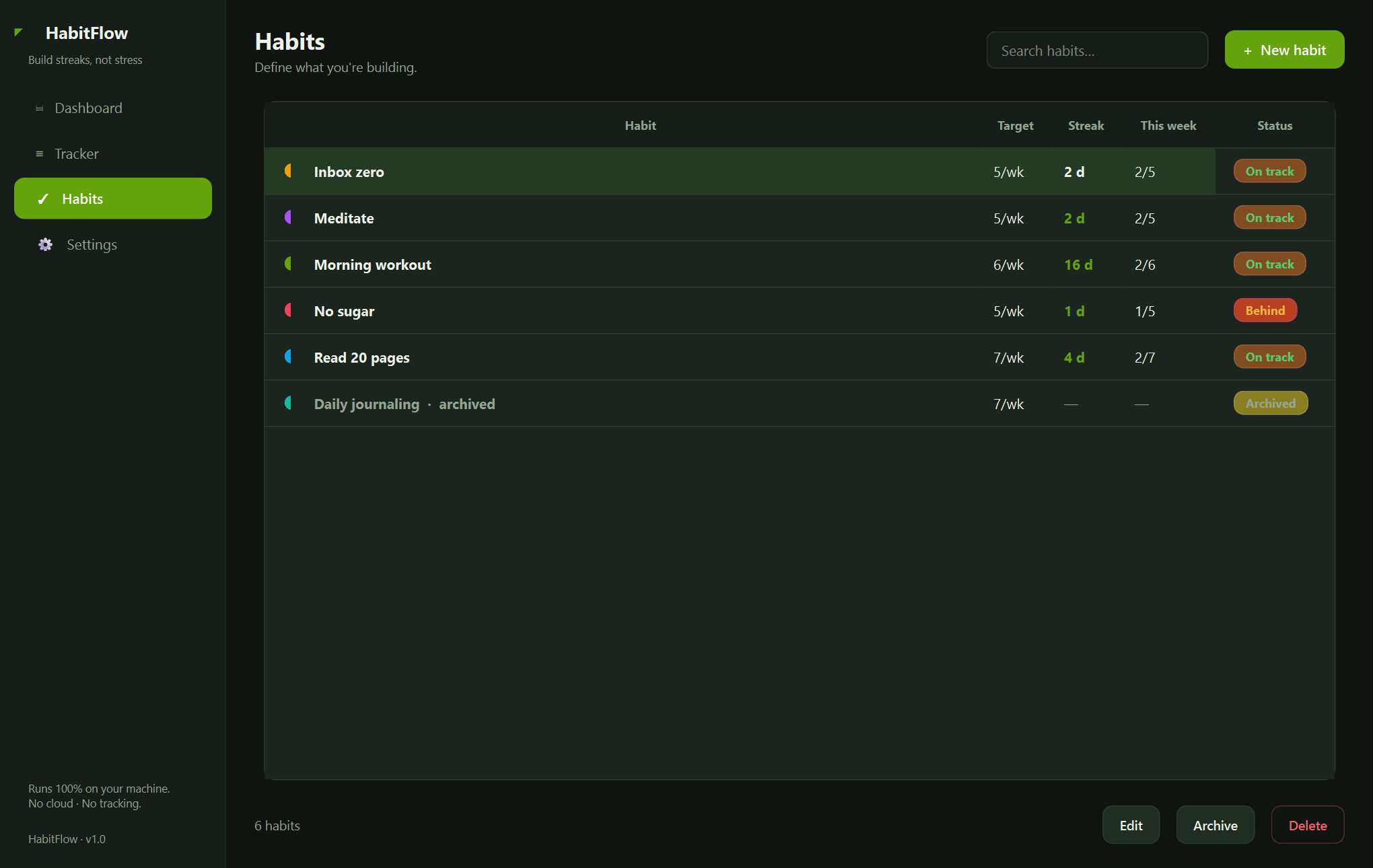
Task: Click the Settings gear icon
Action: click(45, 245)
